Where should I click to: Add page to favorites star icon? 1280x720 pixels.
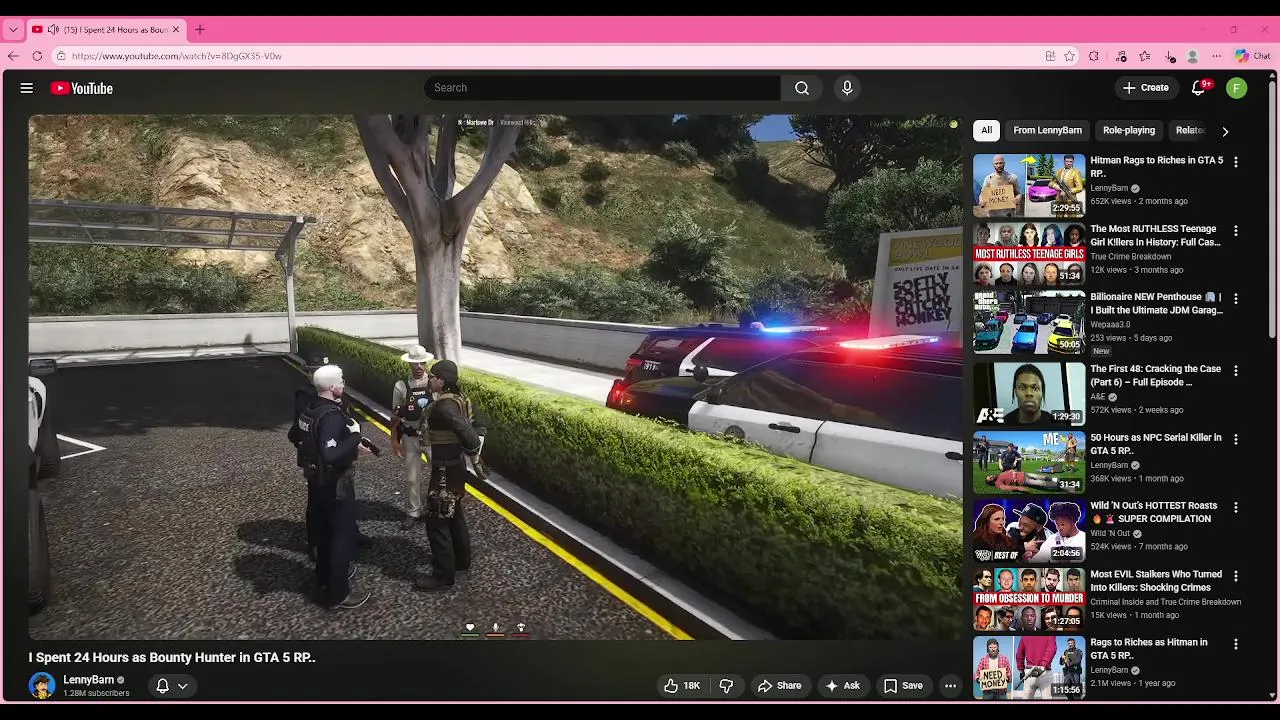pos(1070,56)
